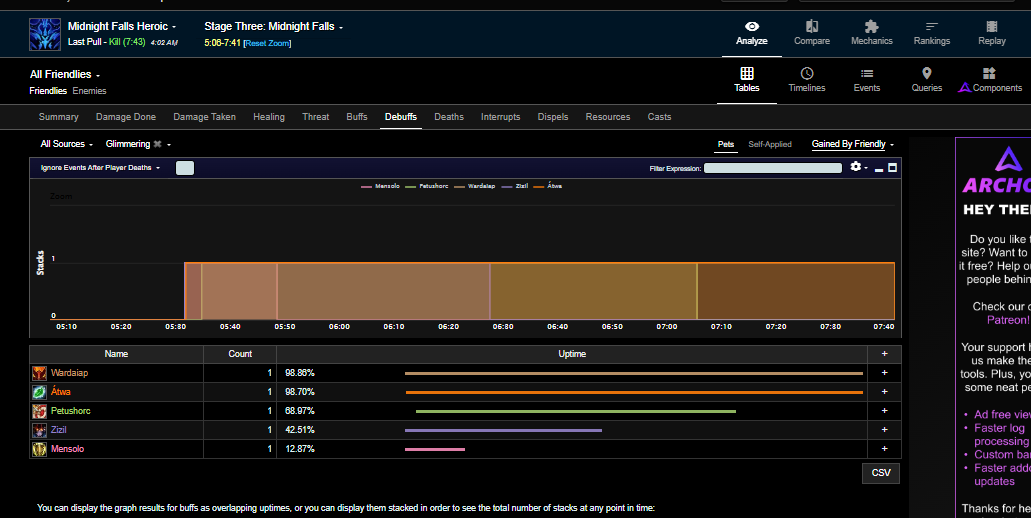
Task: Expand Ignore Events After Player Deaths dropdown
Action: [x=99, y=168]
